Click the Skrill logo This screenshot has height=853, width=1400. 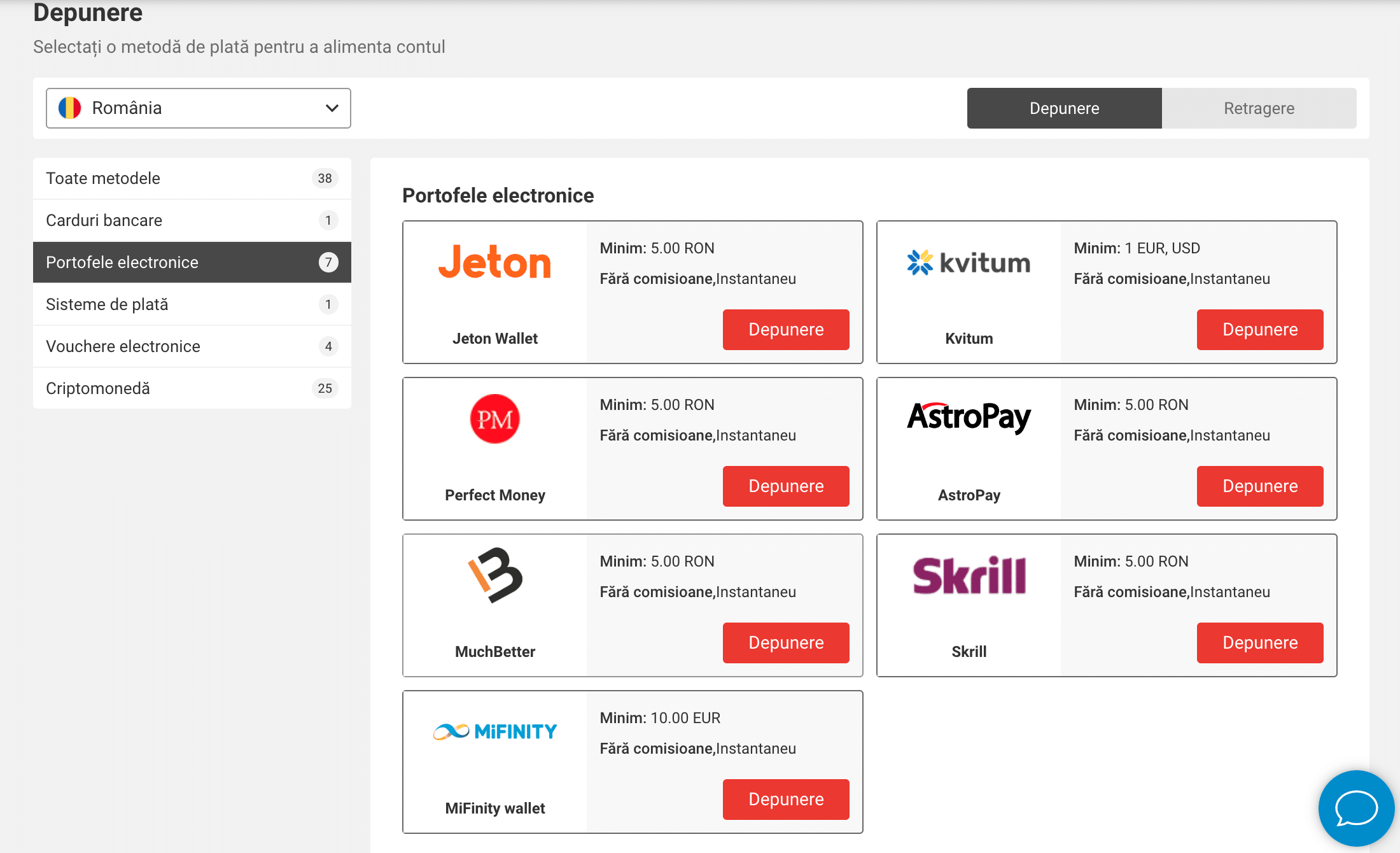[x=969, y=575]
